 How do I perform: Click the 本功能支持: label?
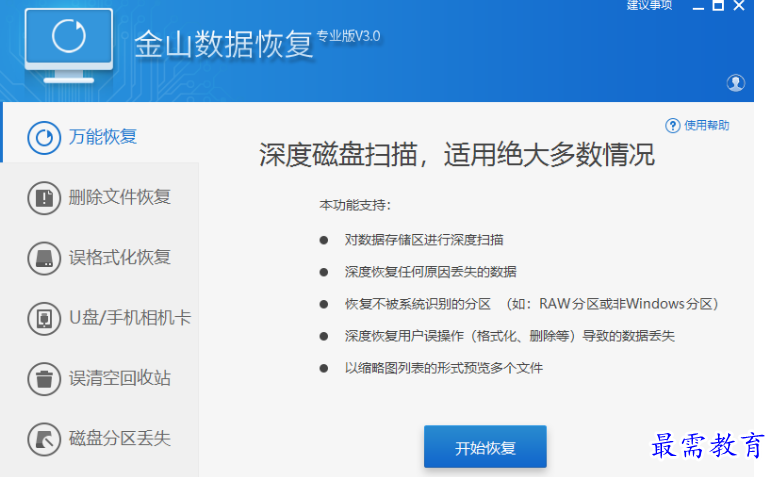coord(355,205)
